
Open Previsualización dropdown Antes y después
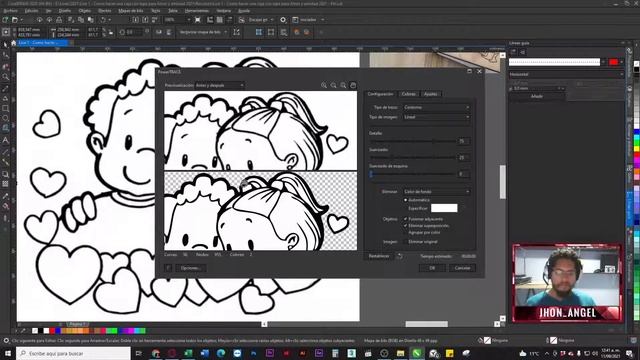(220, 85)
